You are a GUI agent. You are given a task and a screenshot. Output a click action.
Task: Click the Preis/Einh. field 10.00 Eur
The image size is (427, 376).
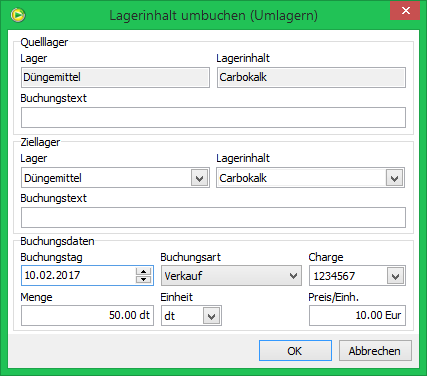(x=357, y=315)
